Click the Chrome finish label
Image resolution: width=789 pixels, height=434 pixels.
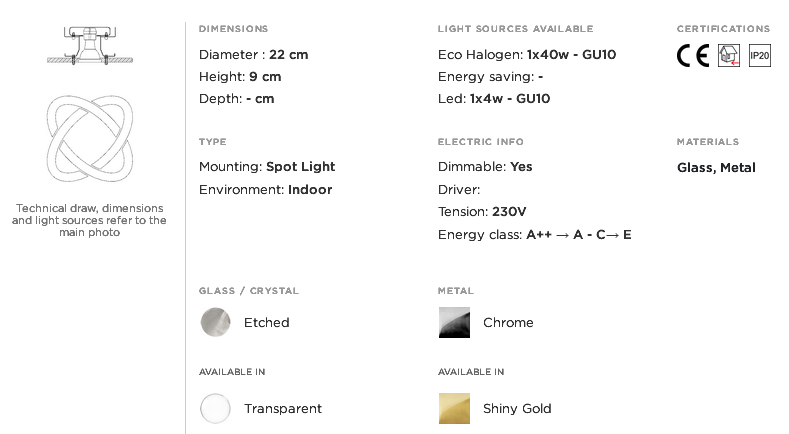point(508,323)
